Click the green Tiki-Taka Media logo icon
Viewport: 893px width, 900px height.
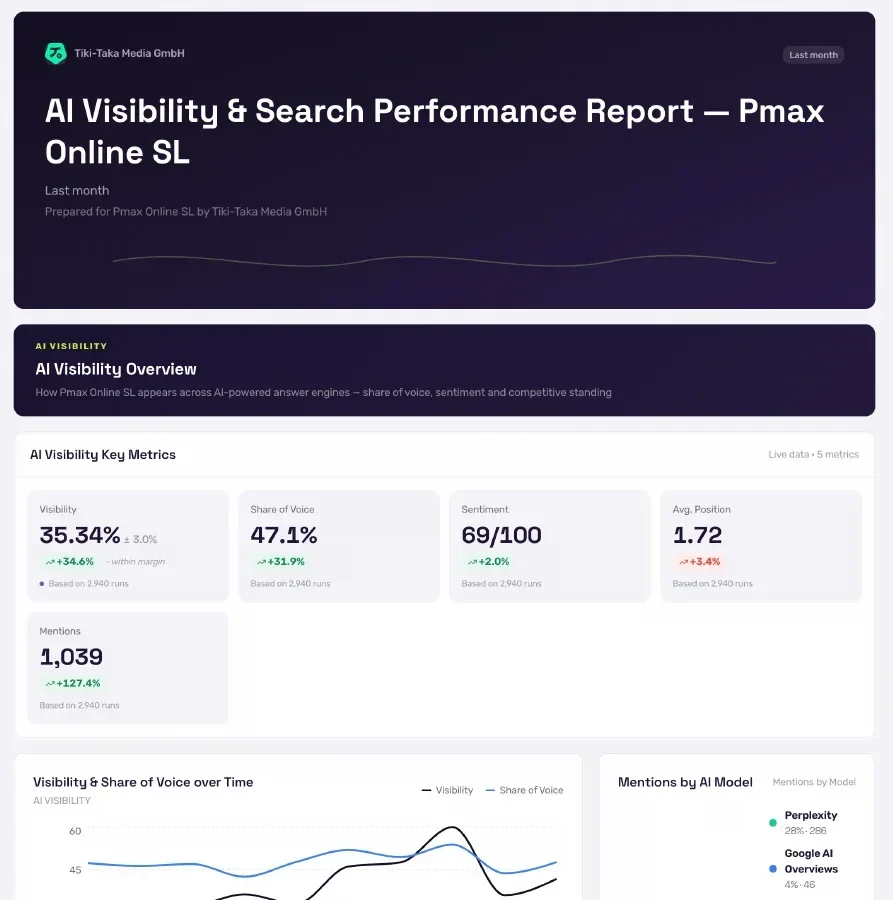click(x=56, y=53)
